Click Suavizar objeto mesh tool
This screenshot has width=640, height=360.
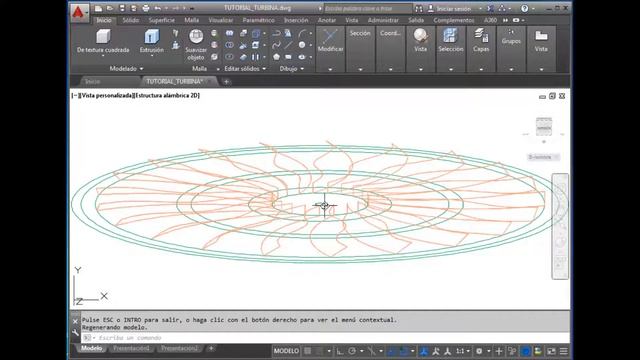pos(196,44)
